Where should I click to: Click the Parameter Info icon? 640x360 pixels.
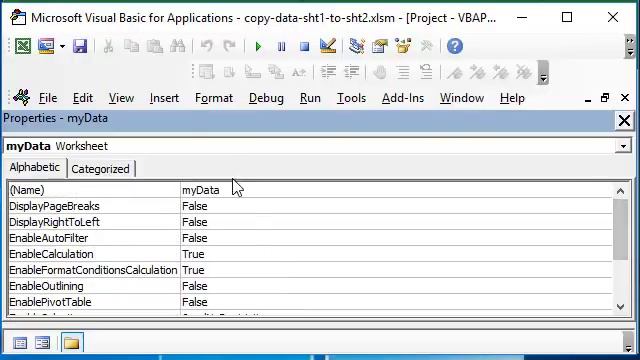tap(276, 72)
